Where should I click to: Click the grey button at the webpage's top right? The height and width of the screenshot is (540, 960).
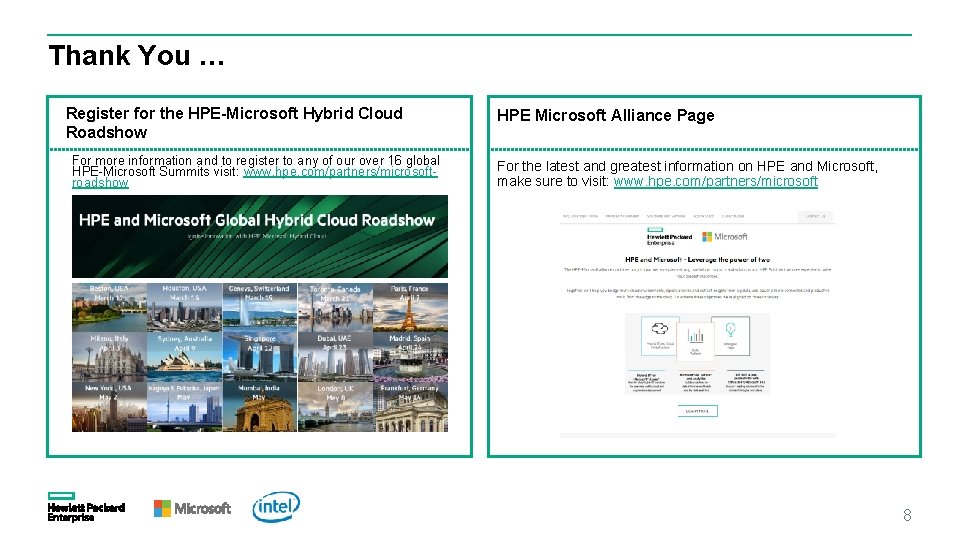coord(816,216)
